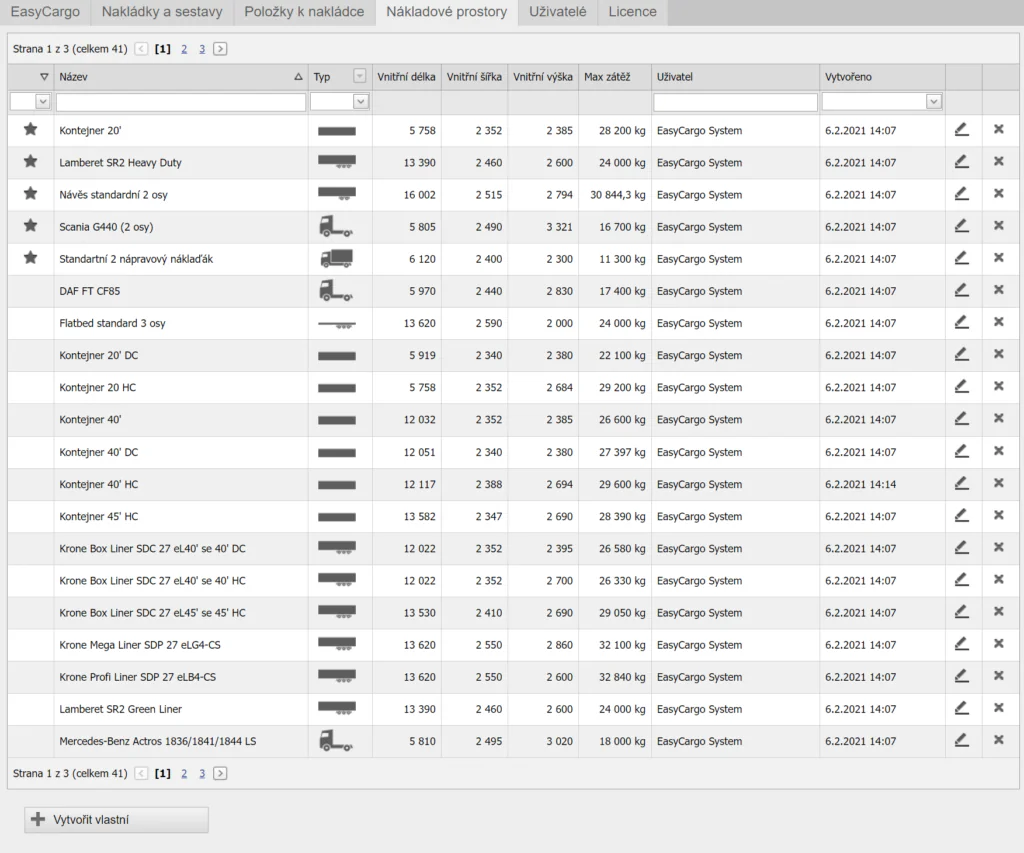Delete the Kontejner 45' HC row

click(x=999, y=515)
